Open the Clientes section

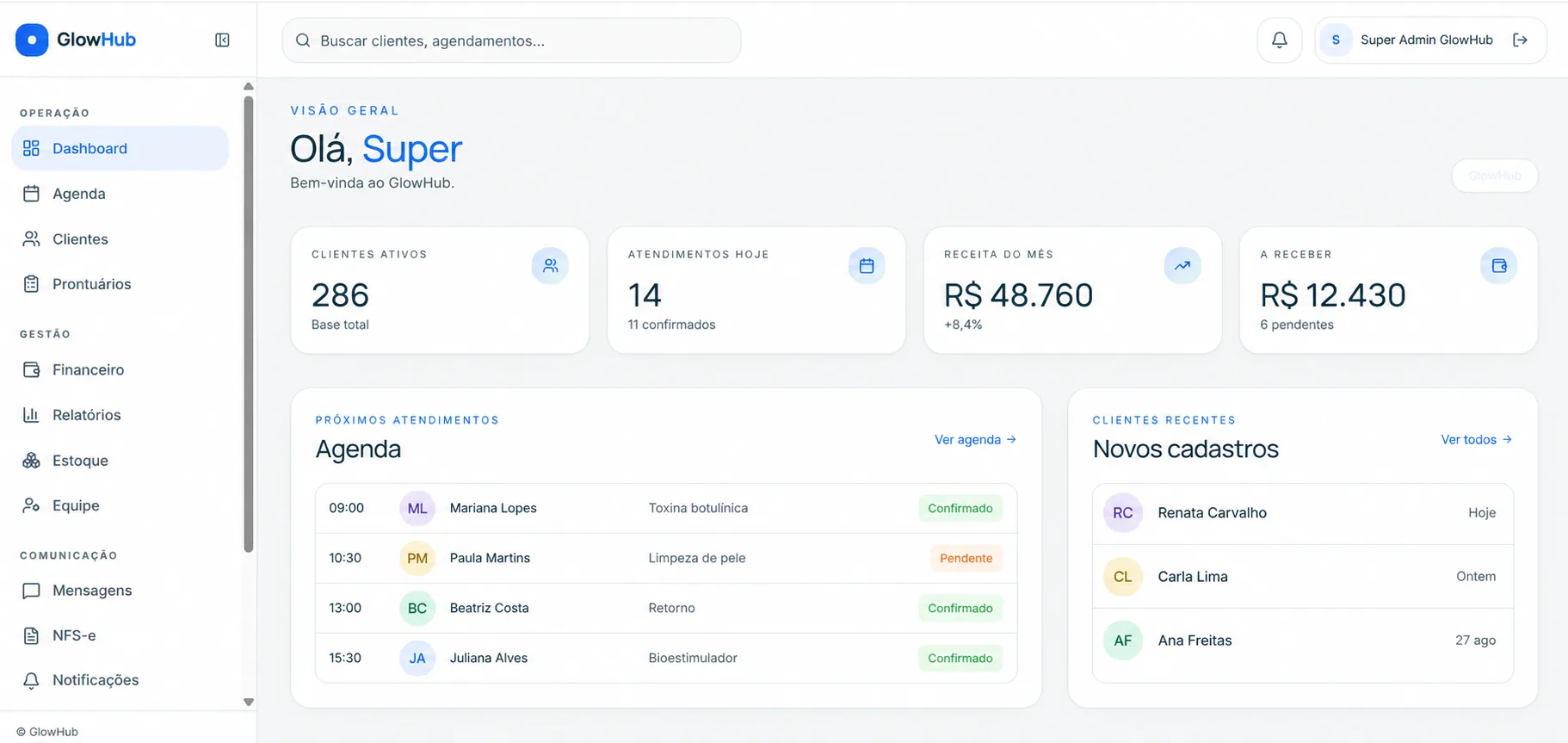pyautogui.click(x=120, y=238)
